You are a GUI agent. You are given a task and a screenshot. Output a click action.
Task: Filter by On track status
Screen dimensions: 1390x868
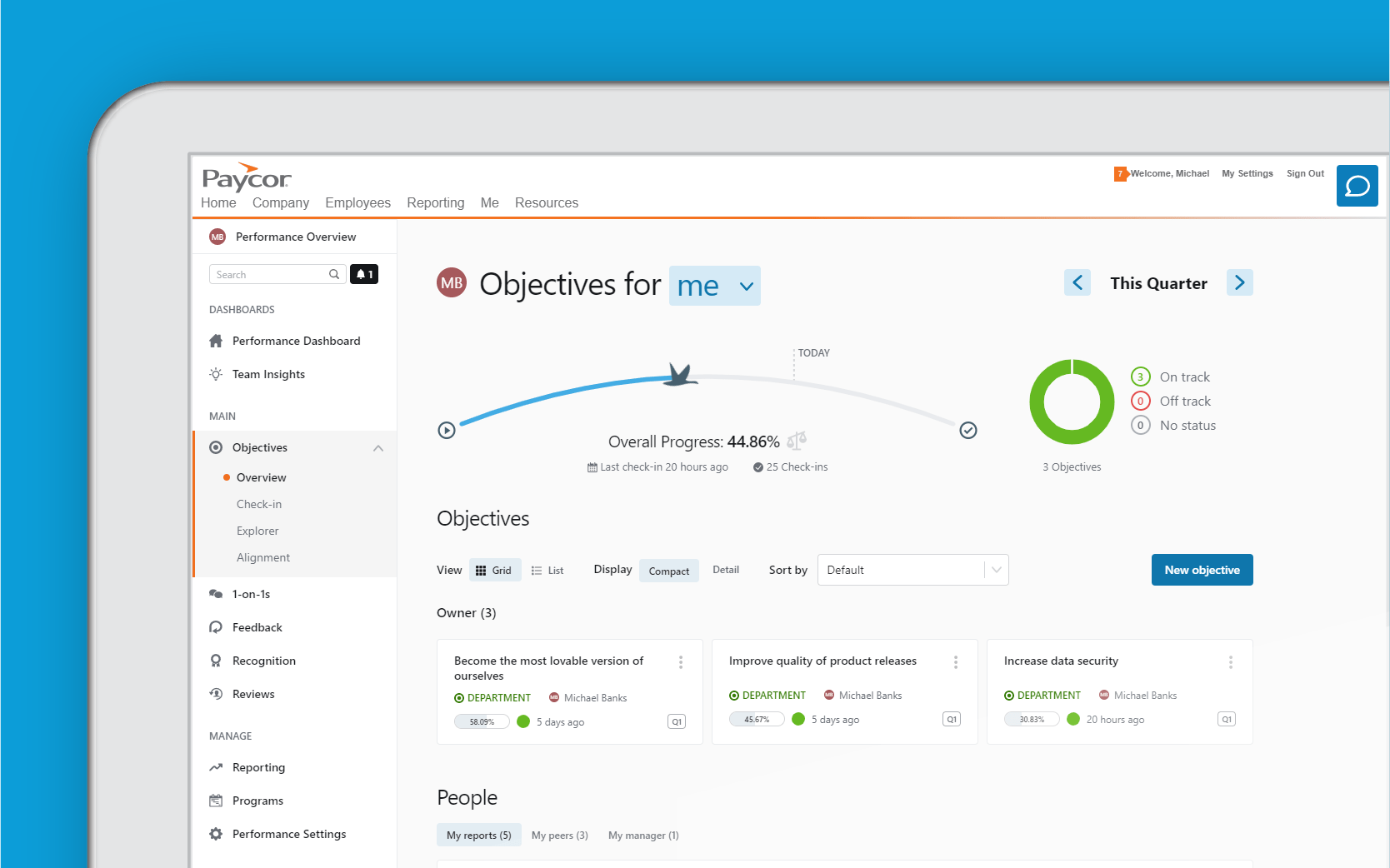(1171, 377)
